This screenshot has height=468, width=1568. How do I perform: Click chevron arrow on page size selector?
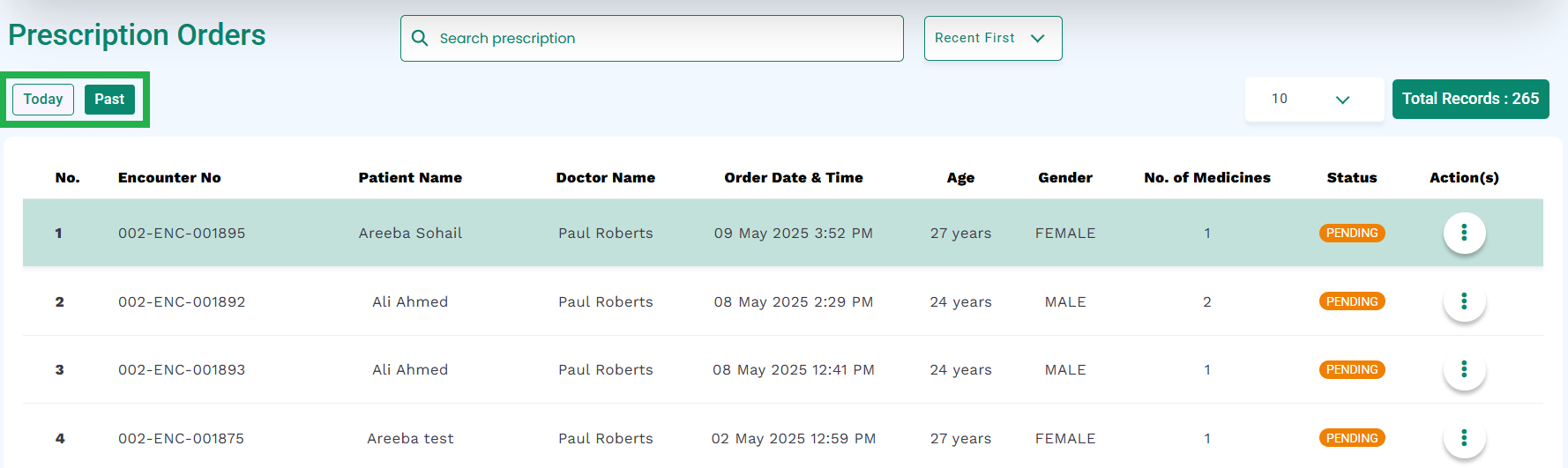tap(1342, 100)
